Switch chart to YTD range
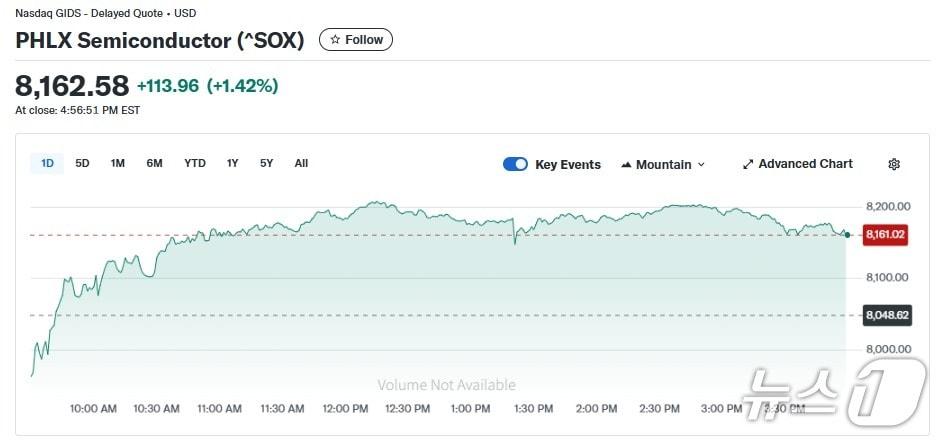This screenshot has width=940, height=440. (x=195, y=163)
